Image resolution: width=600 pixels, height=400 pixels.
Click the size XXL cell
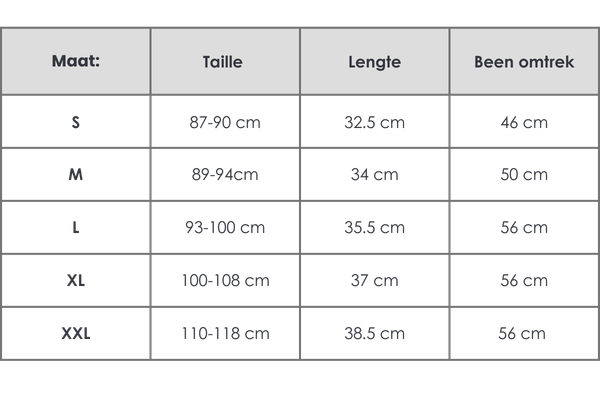(x=76, y=334)
